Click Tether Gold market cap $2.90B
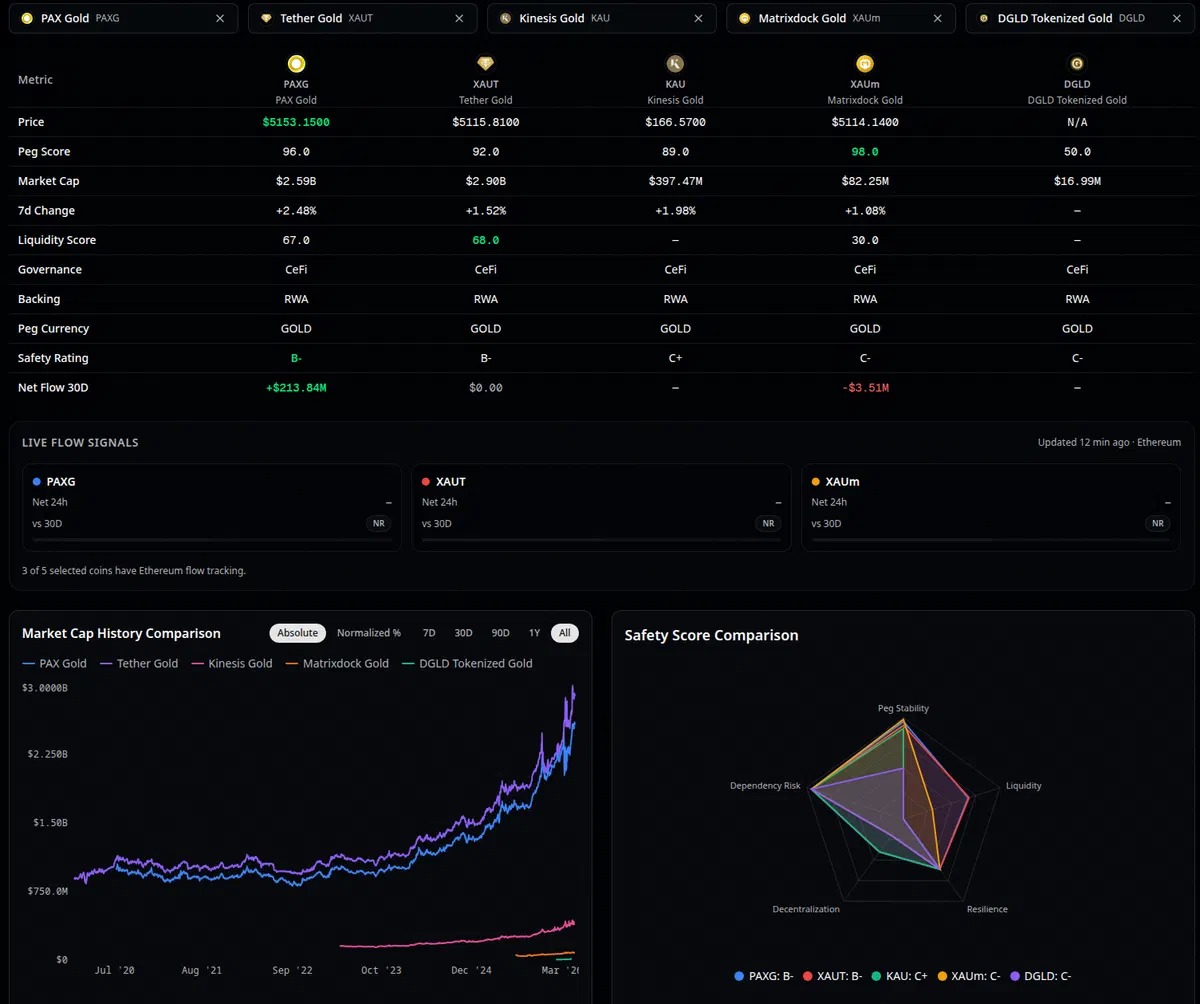The height and width of the screenshot is (1004, 1200). click(486, 181)
